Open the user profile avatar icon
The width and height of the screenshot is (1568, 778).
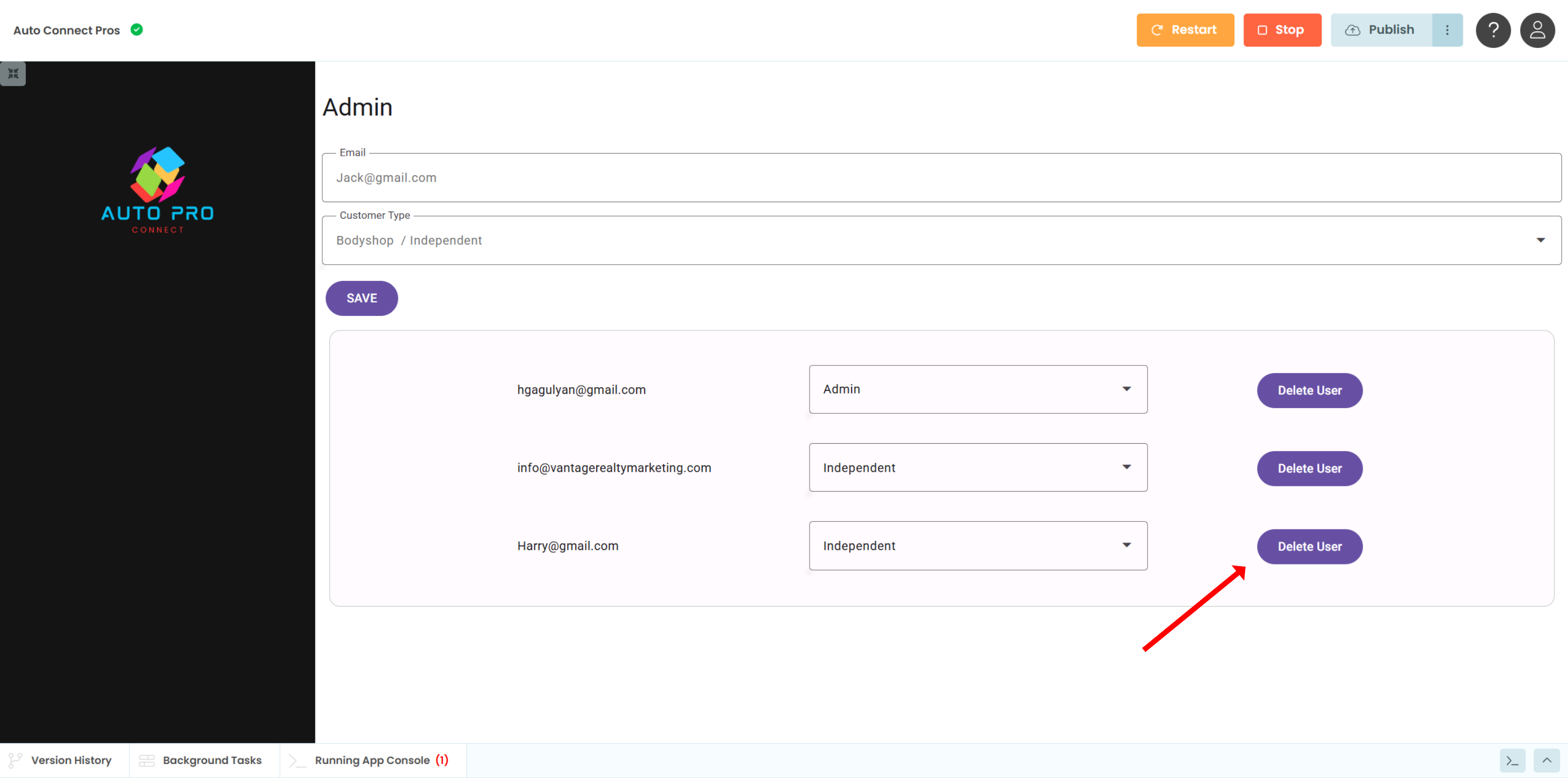[x=1537, y=30]
